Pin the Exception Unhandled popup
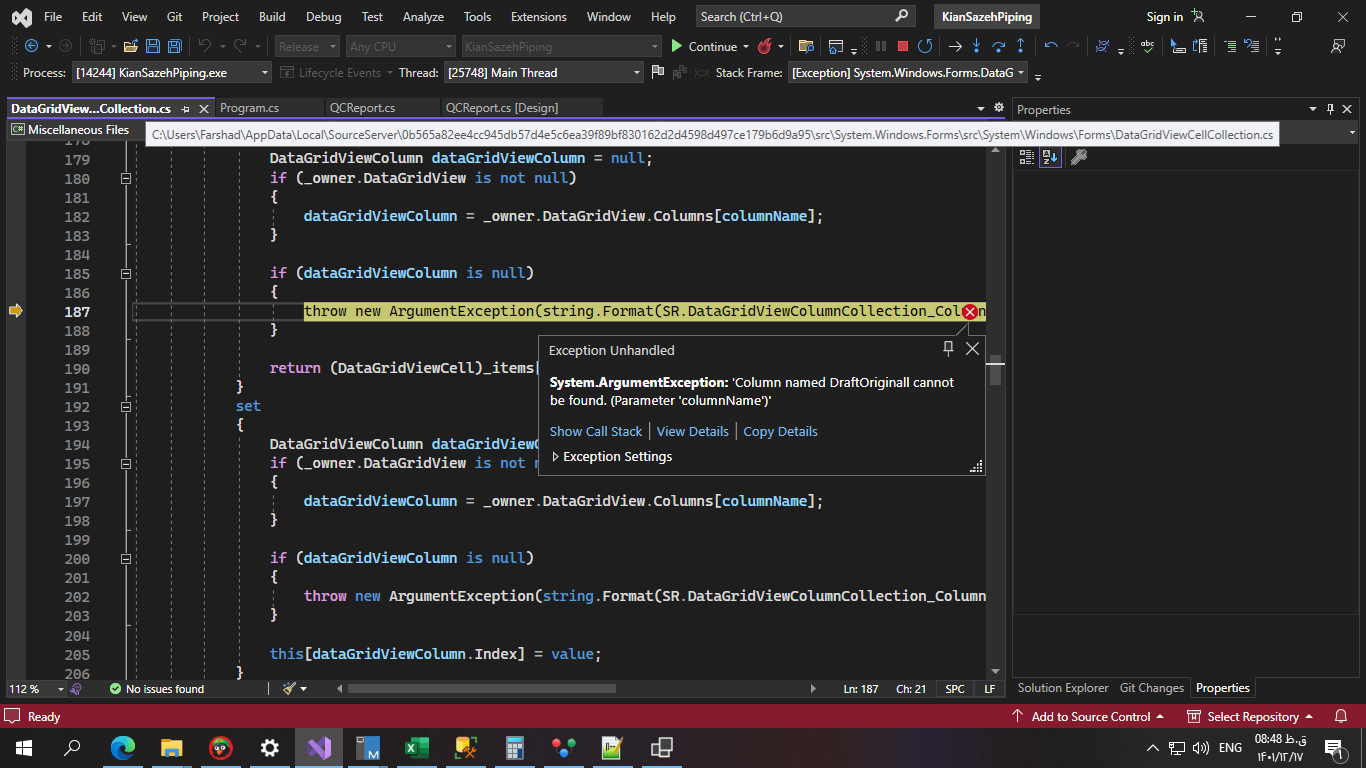Viewport: 1366px width, 768px height. tap(948, 348)
